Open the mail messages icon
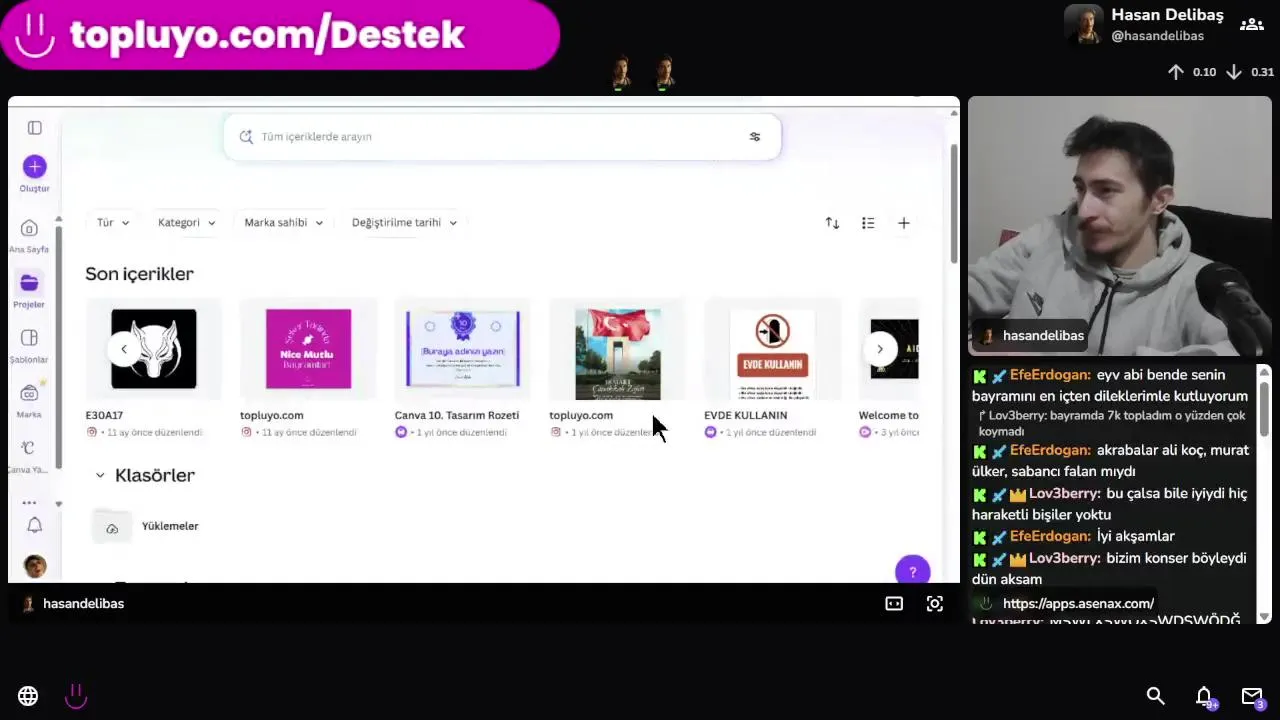This screenshot has width=1280, height=720. coord(1252,696)
